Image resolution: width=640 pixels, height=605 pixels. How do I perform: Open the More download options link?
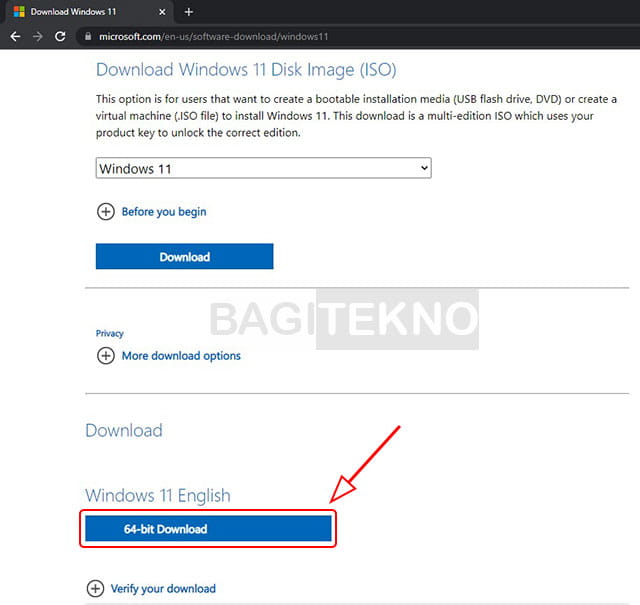(x=181, y=356)
